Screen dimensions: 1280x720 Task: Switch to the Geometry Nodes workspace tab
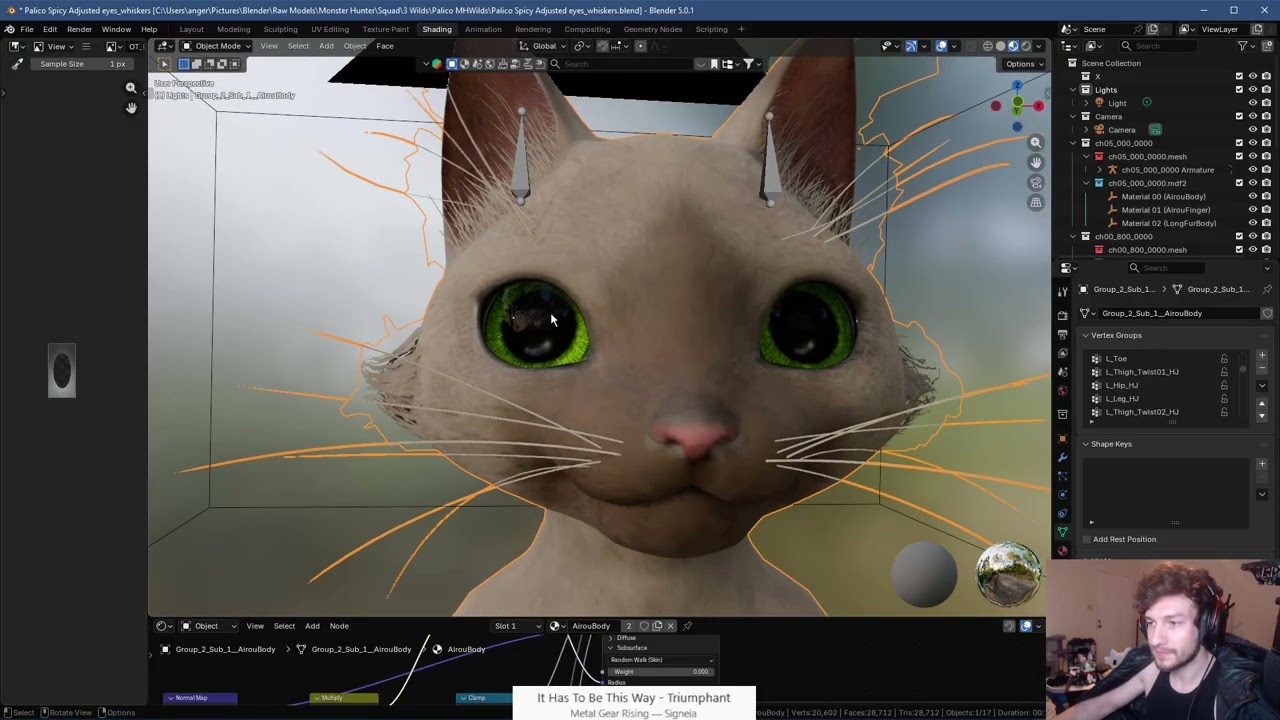(x=653, y=29)
